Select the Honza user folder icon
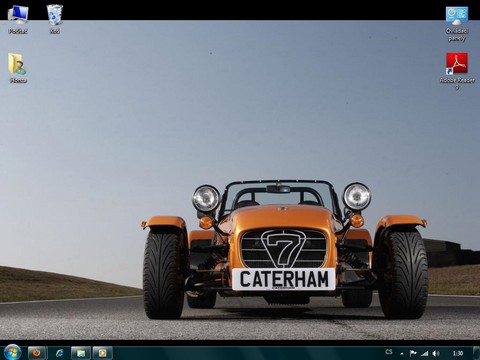 tap(18, 68)
